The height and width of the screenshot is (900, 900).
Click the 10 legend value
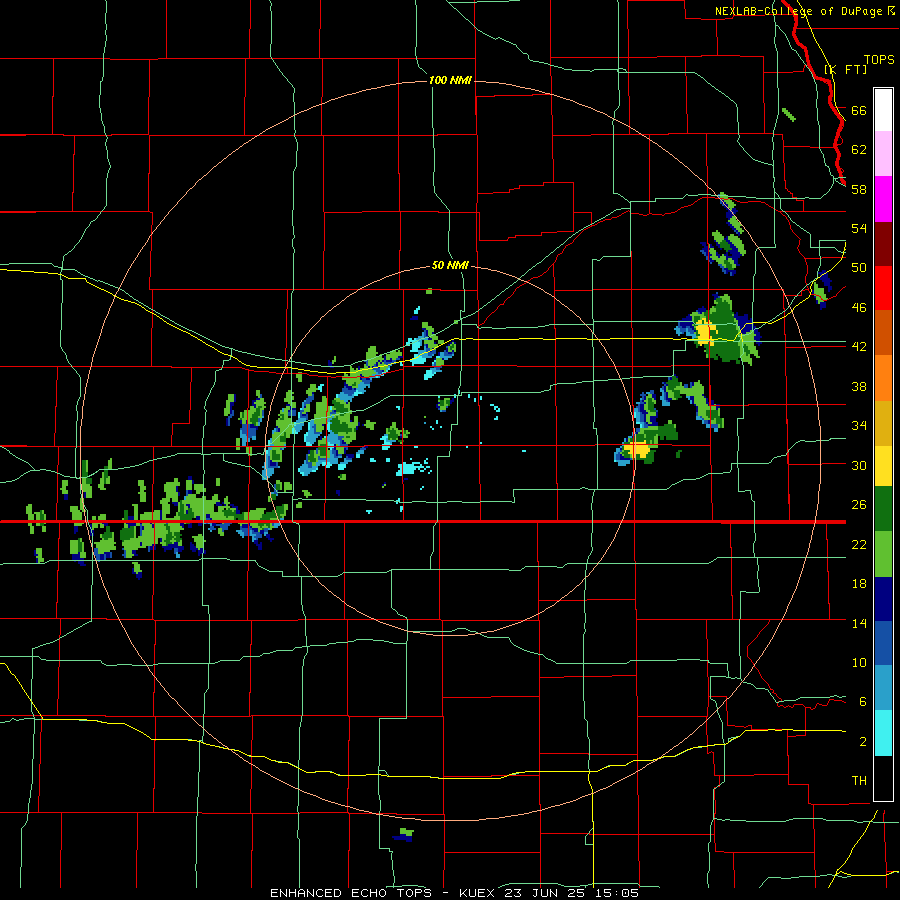point(859,662)
